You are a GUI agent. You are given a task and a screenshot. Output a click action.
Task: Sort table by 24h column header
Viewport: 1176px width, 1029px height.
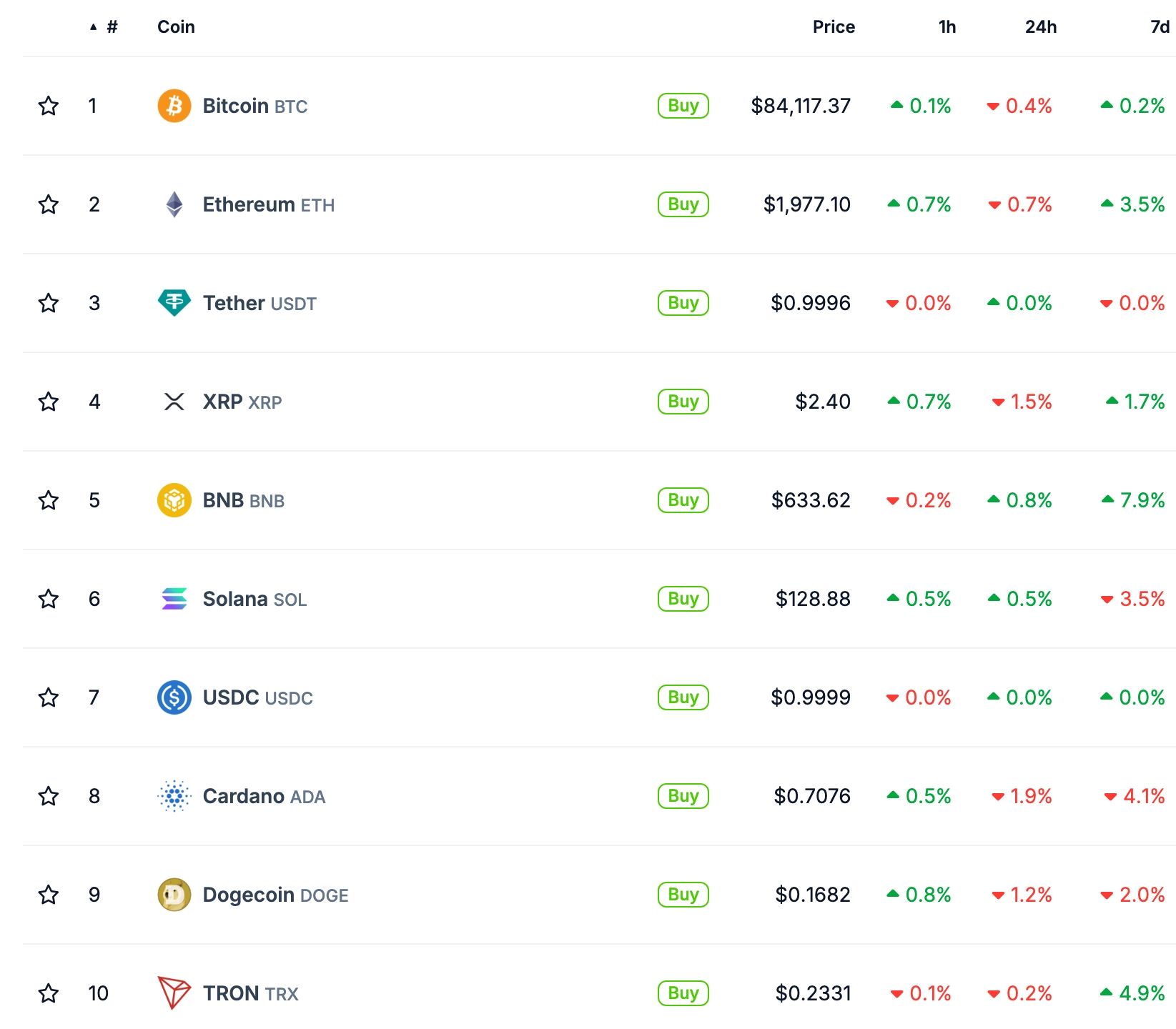pyautogui.click(x=1040, y=27)
